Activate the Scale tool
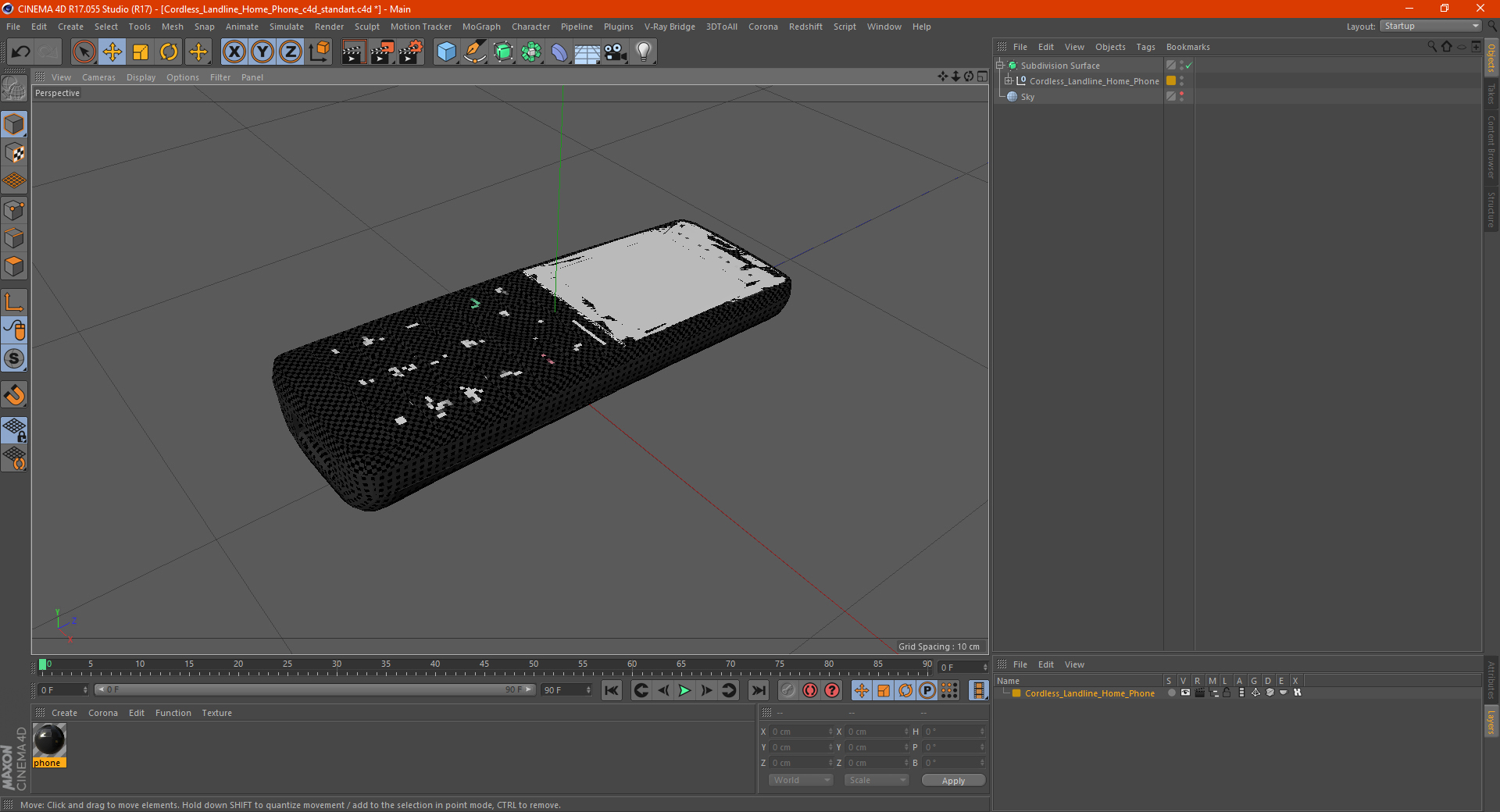The image size is (1500, 812). coord(141,52)
